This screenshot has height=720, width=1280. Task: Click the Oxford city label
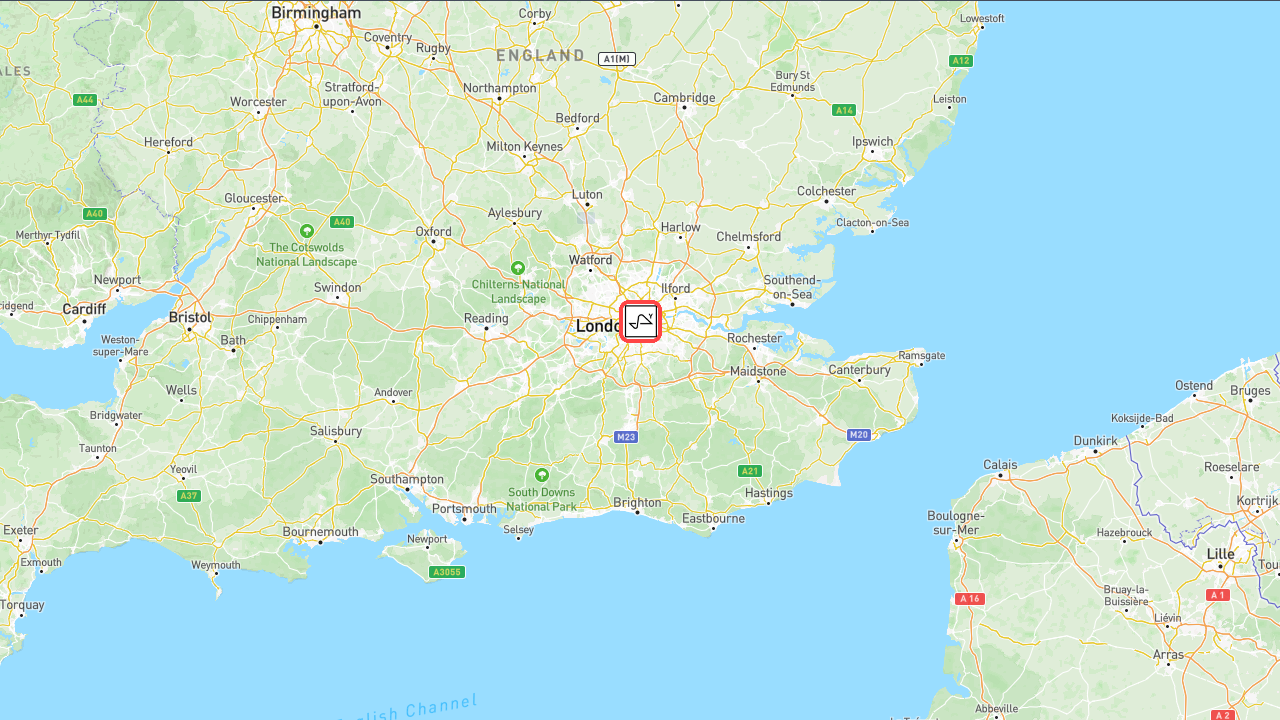[434, 231]
